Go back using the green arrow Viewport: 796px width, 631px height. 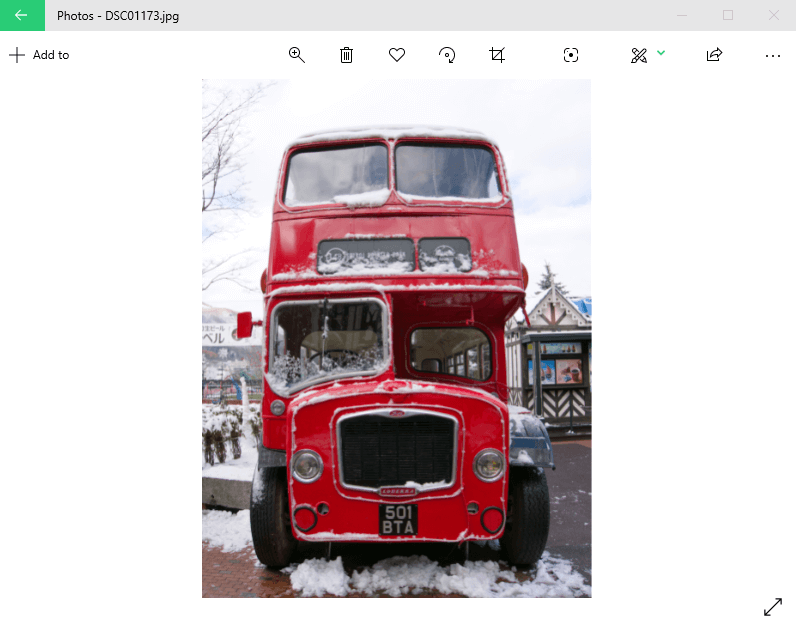[x=22, y=15]
